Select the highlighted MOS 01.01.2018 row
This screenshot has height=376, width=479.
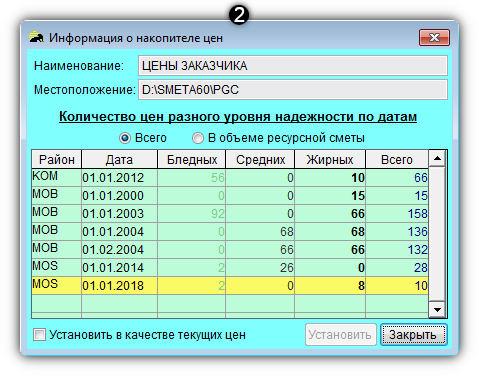click(230, 285)
